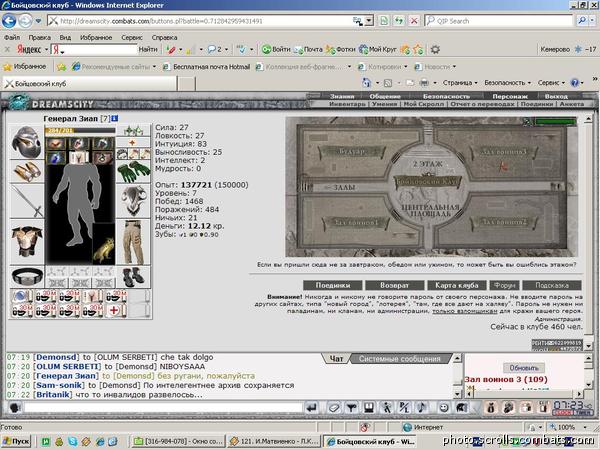The height and width of the screenshot is (450, 600).
Task: Select the Чат tab
Action: [336, 359]
